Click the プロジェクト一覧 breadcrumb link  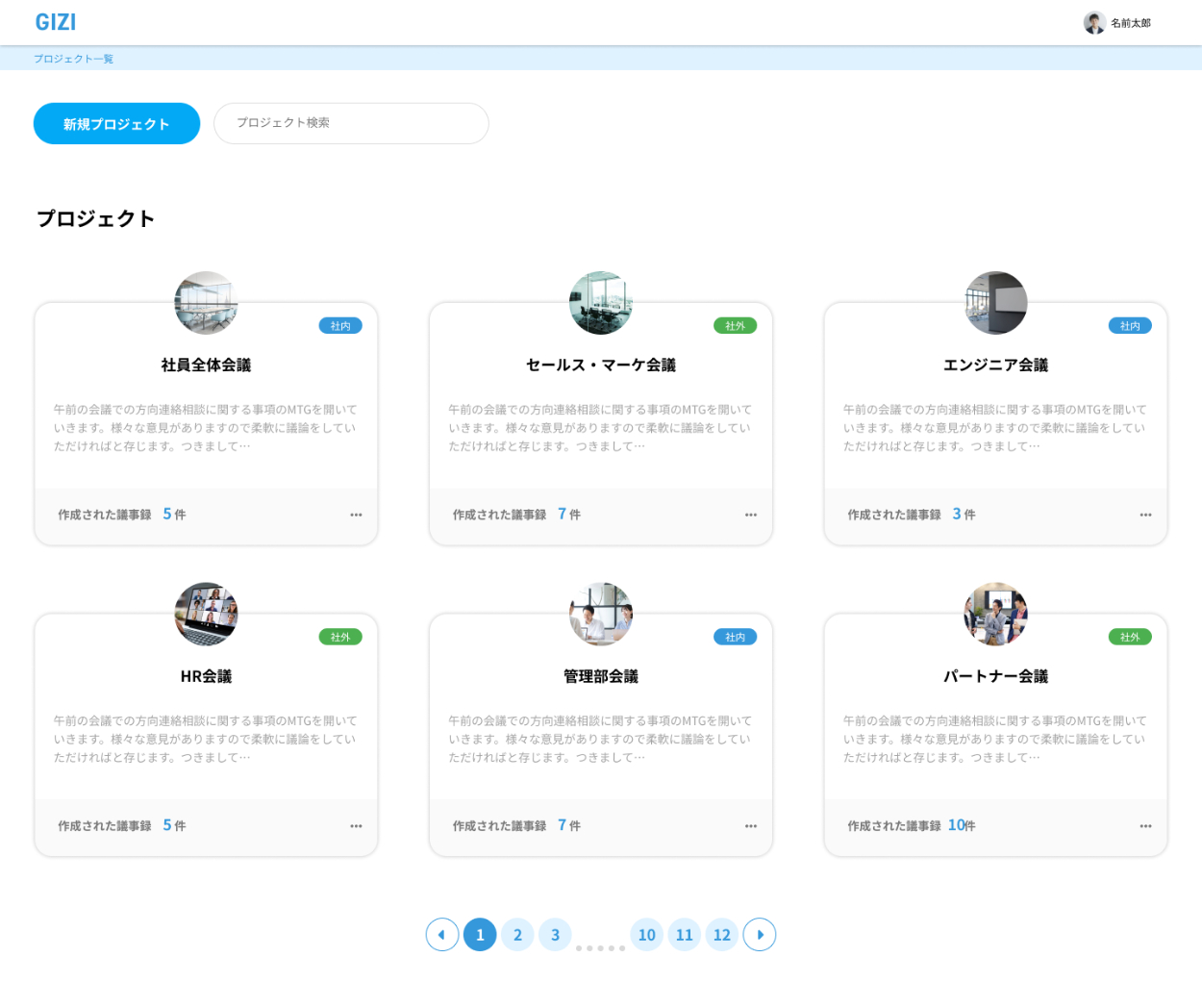click(74, 59)
